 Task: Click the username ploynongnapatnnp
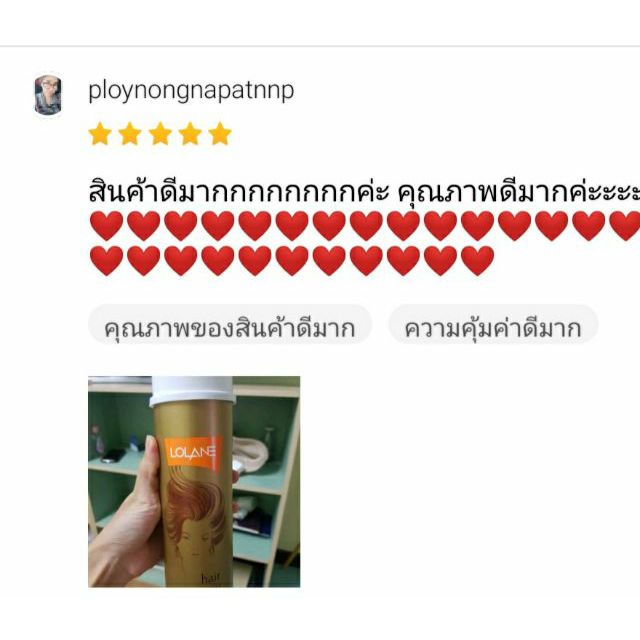coord(191,91)
